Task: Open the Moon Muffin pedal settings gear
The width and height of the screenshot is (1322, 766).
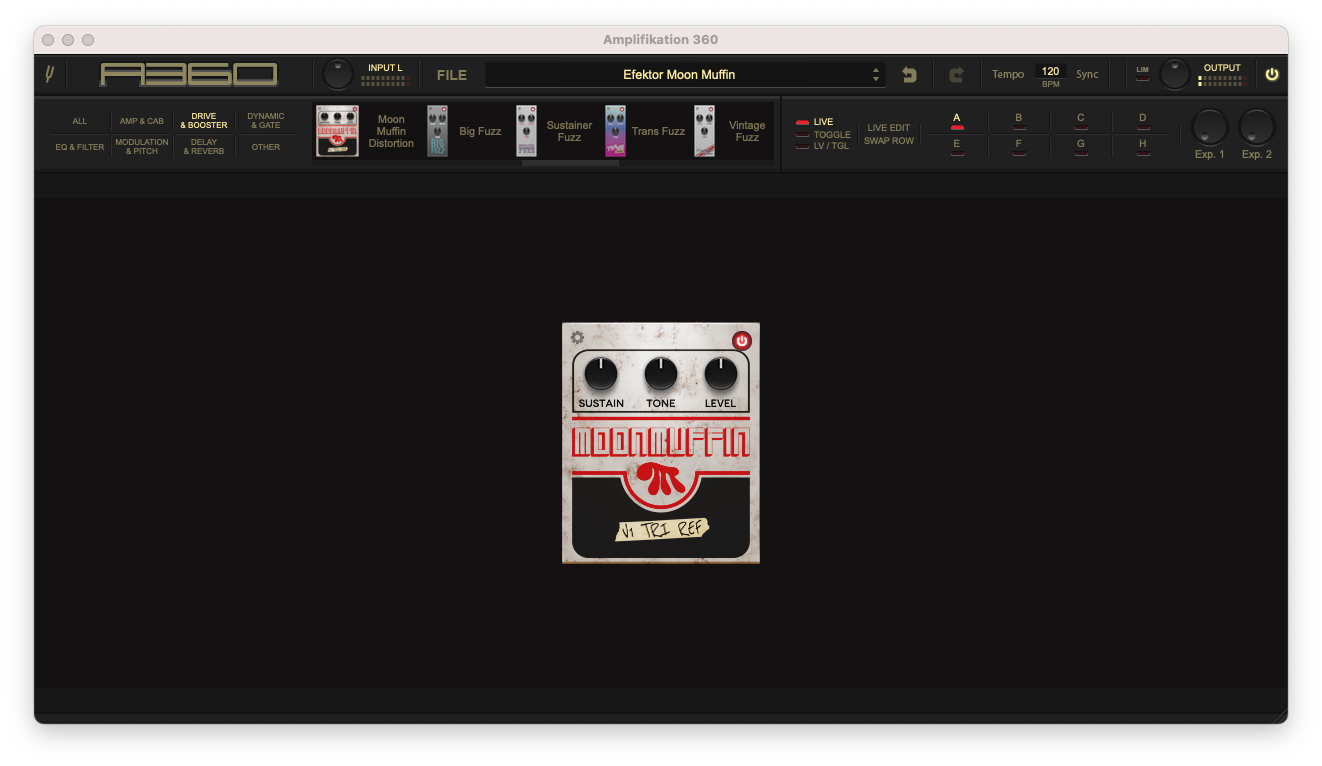Action: point(577,338)
